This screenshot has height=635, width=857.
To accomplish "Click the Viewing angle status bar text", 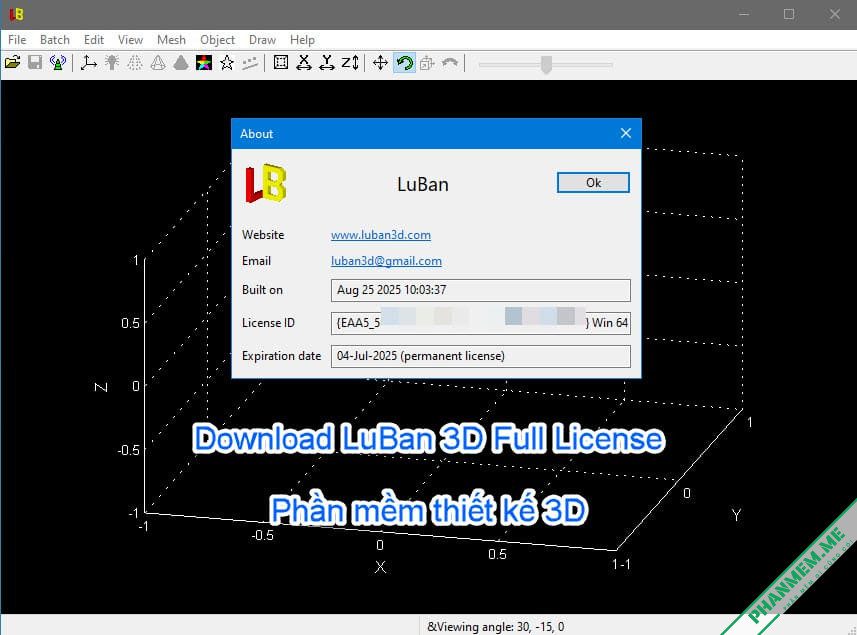I will click(496, 627).
